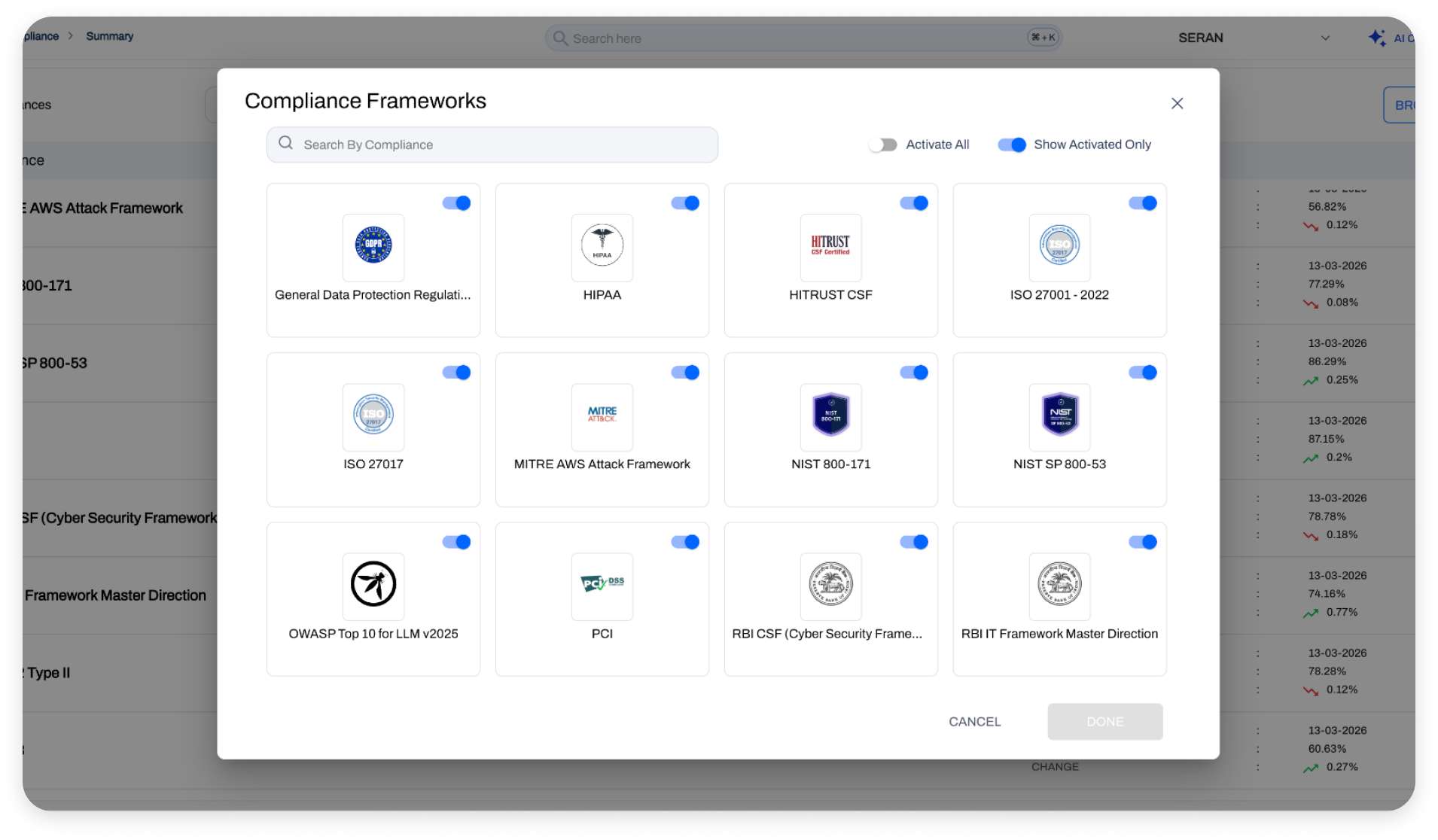This screenshot has width=1438, height=840.
Task: Disable the ISO 27017 toggle
Action: click(456, 373)
